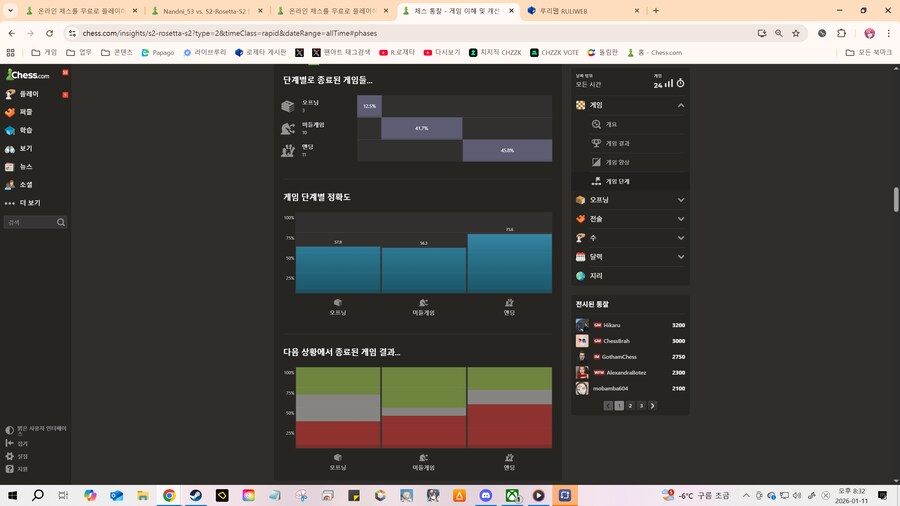Click the green win segment of 미들게임 results

[x=424, y=387]
